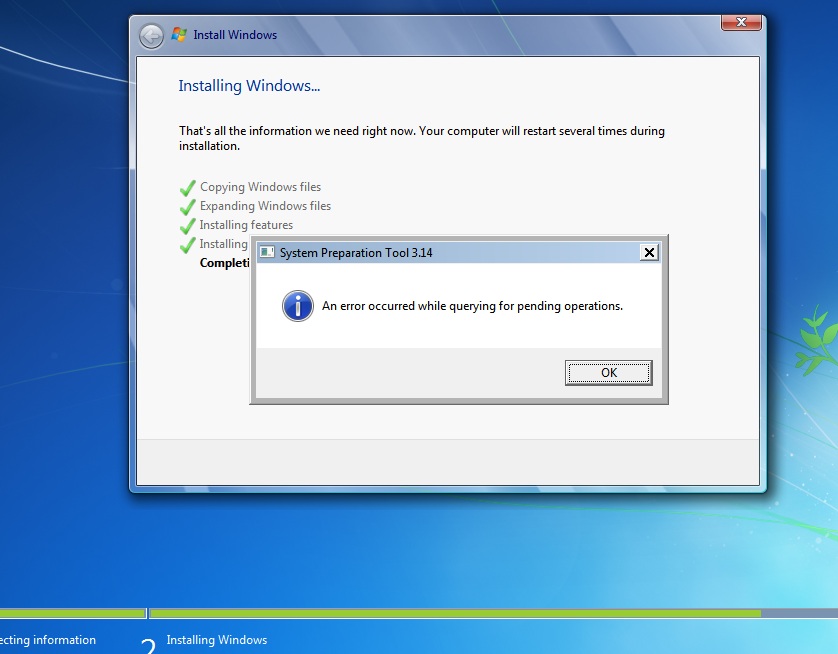Viewport: 838px width, 654px height.
Task: Click the blue information icon in the error dialog
Action: click(x=298, y=306)
